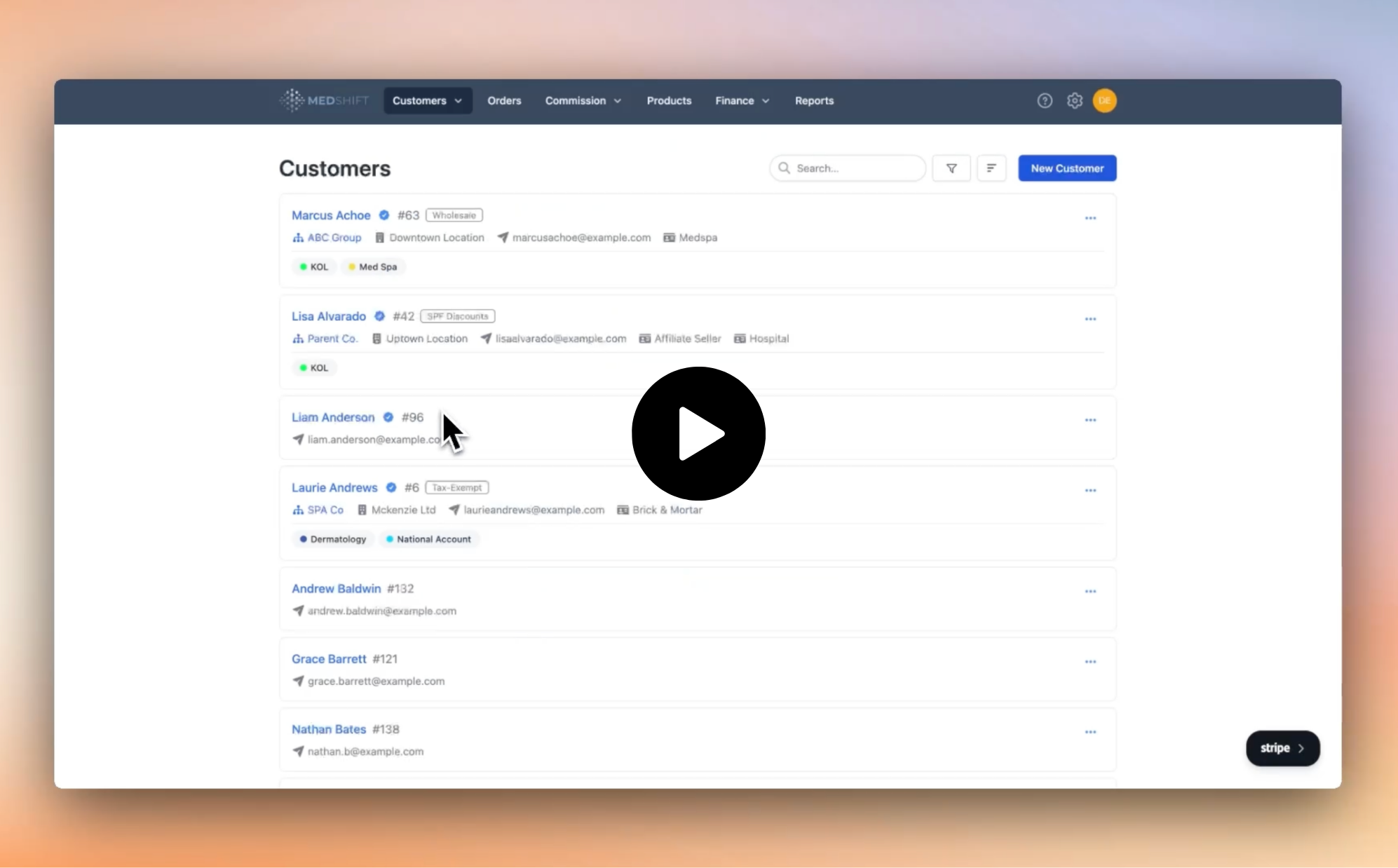Click the organization icon before SPA Co
The width and height of the screenshot is (1398, 868).
coord(297,510)
